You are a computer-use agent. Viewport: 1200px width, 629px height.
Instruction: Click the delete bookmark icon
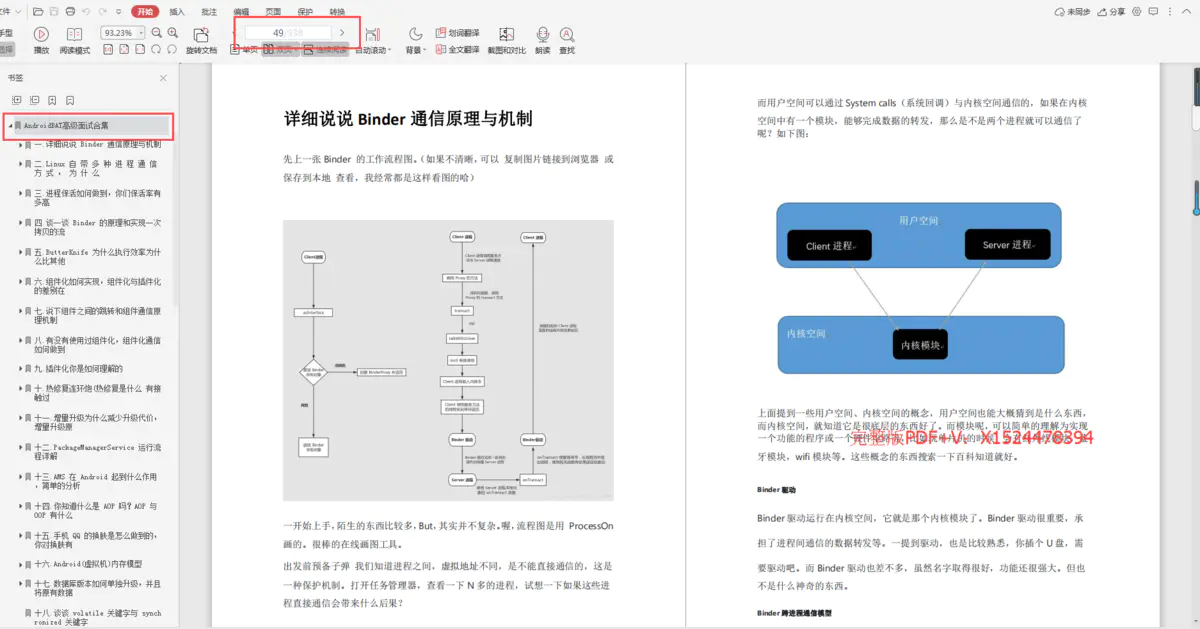(x=70, y=100)
